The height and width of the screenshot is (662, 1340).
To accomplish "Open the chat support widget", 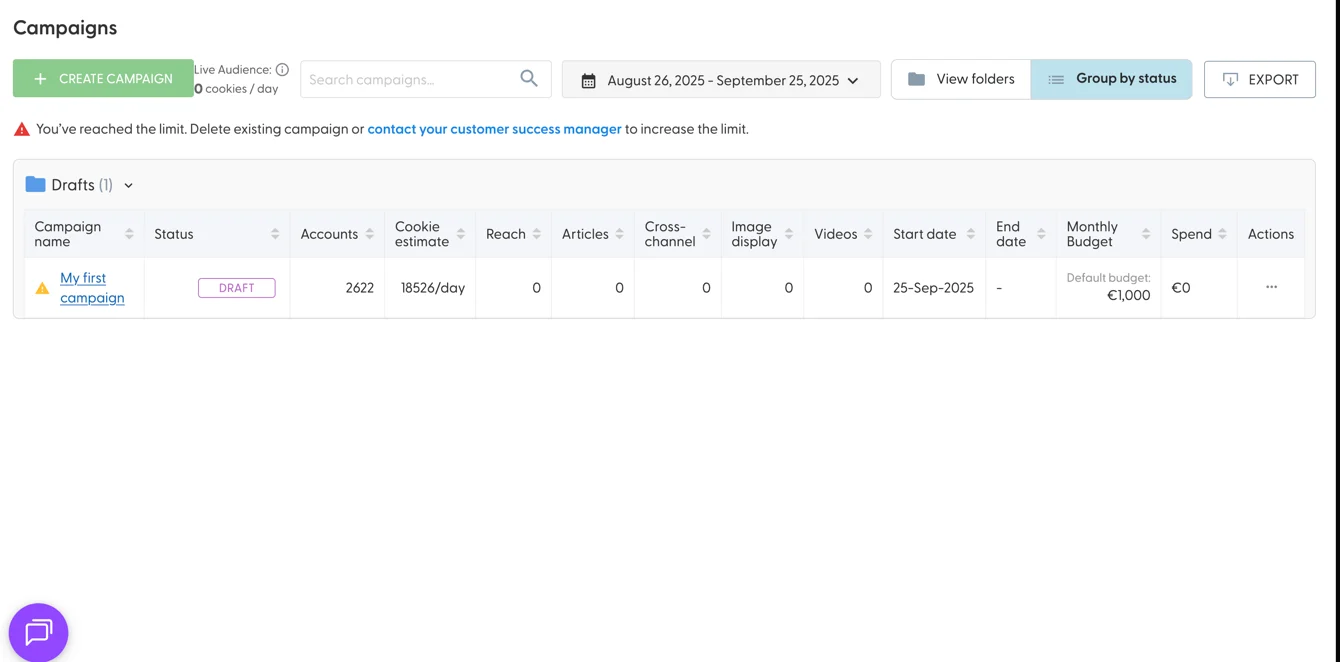I will coord(38,632).
